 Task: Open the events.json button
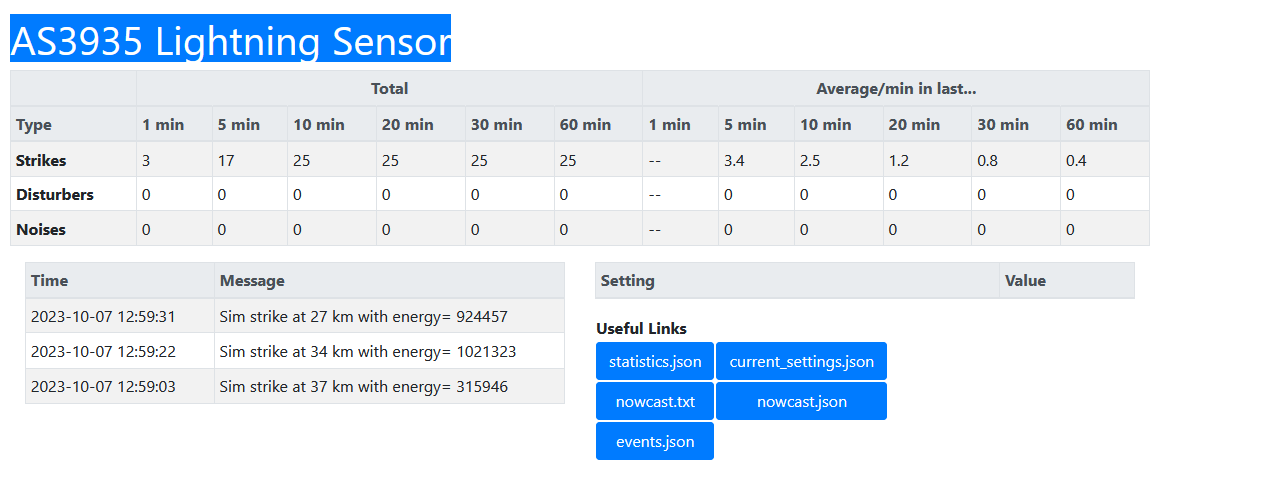[655, 441]
